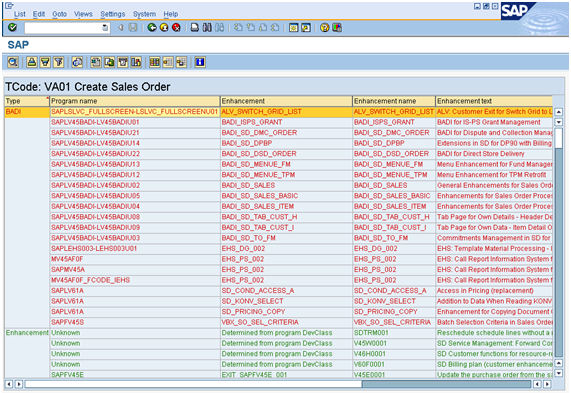Collapse the command field with the left arrow
The image size is (571, 393).
point(121,28)
